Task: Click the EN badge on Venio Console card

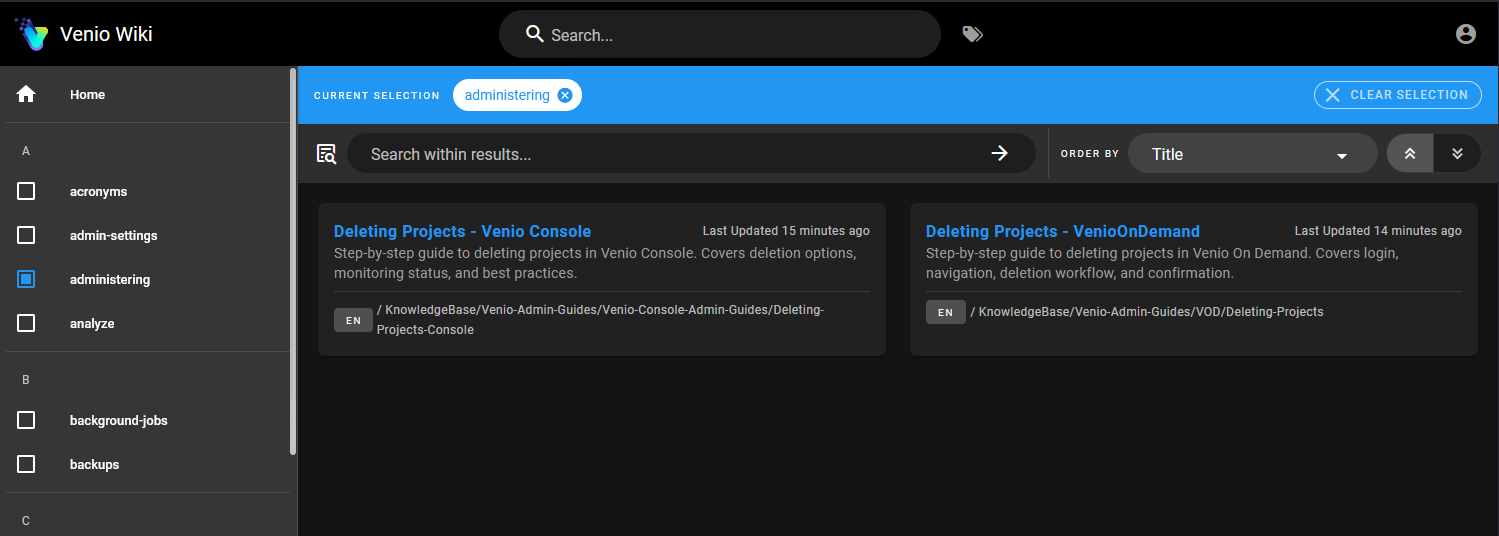Action: click(x=353, y=320)
